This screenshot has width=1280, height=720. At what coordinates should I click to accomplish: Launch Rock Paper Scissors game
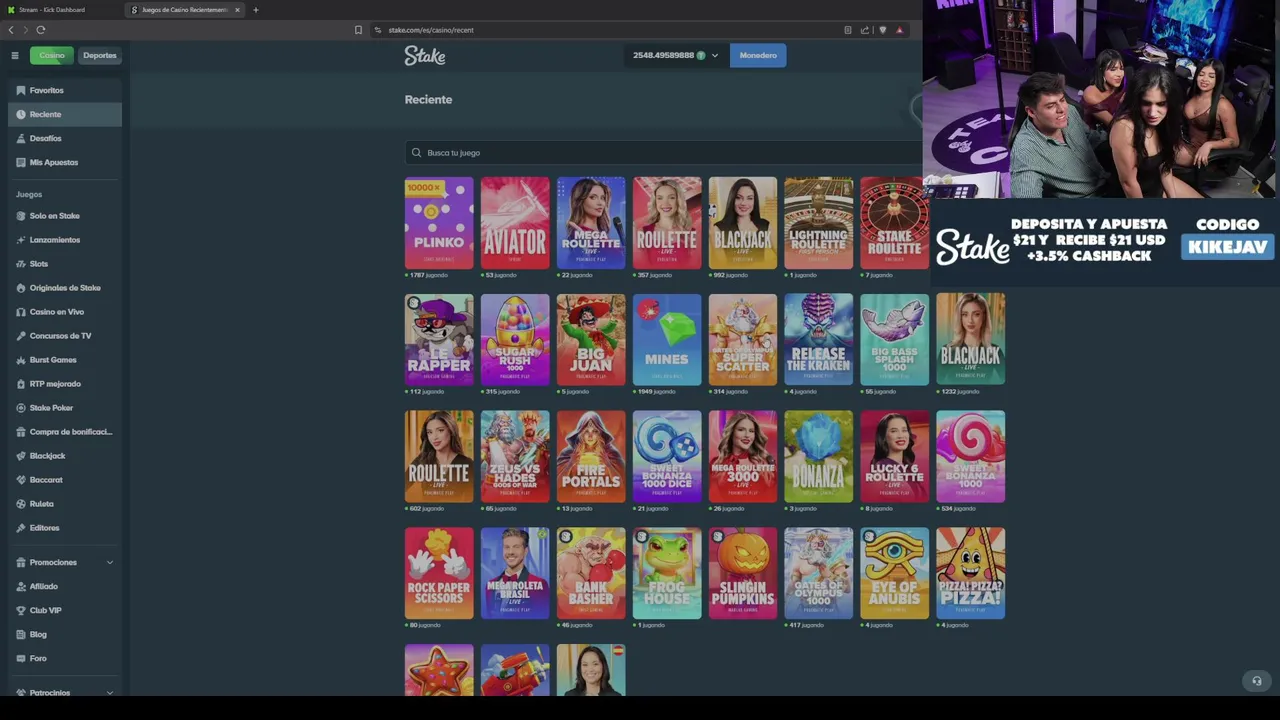(x=439, y=574)
